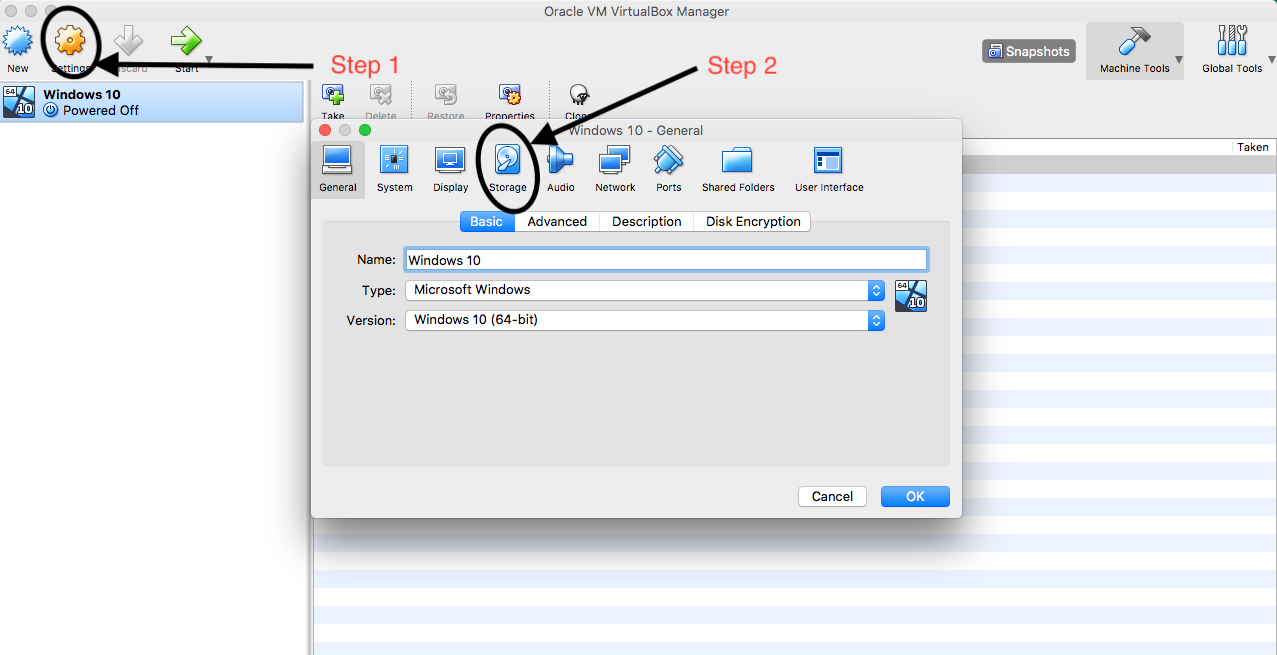Click the Take snapshot icon
This screenshot has height=655, width=1277.
[333, 97]
